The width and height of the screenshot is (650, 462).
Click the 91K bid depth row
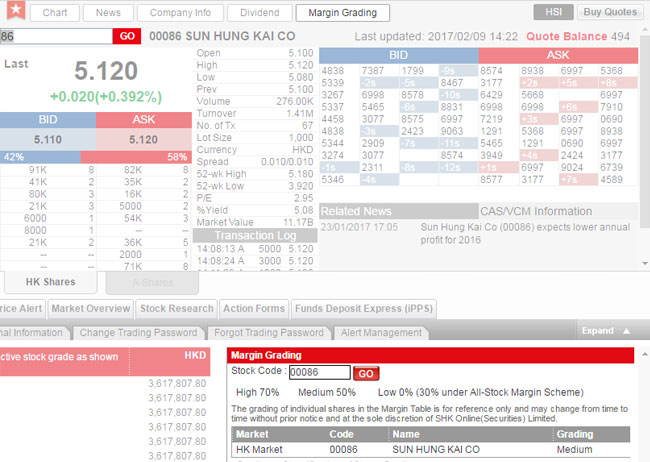(x=48, y=170)
